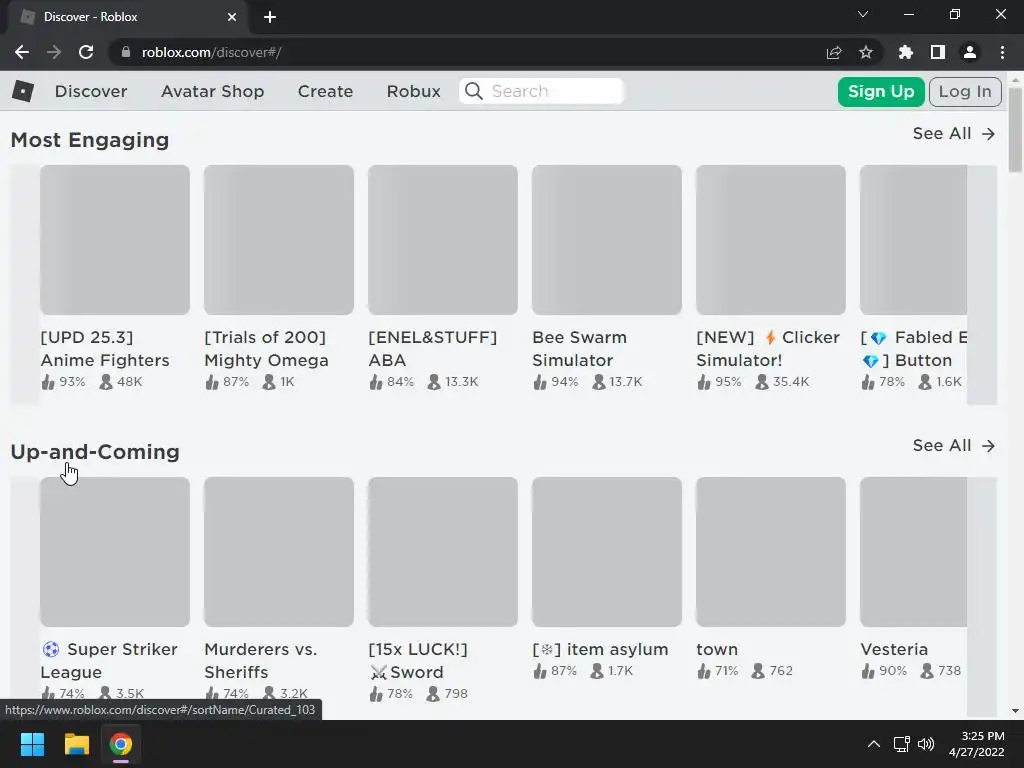Open the Discover nav item

coord(91,91)
